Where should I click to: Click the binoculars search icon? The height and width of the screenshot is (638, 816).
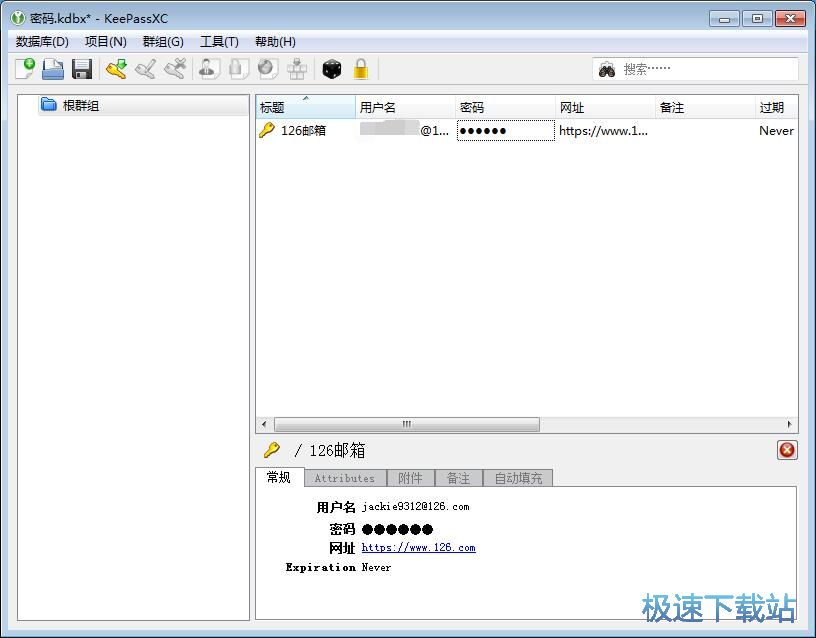click(x=607, y=69)
